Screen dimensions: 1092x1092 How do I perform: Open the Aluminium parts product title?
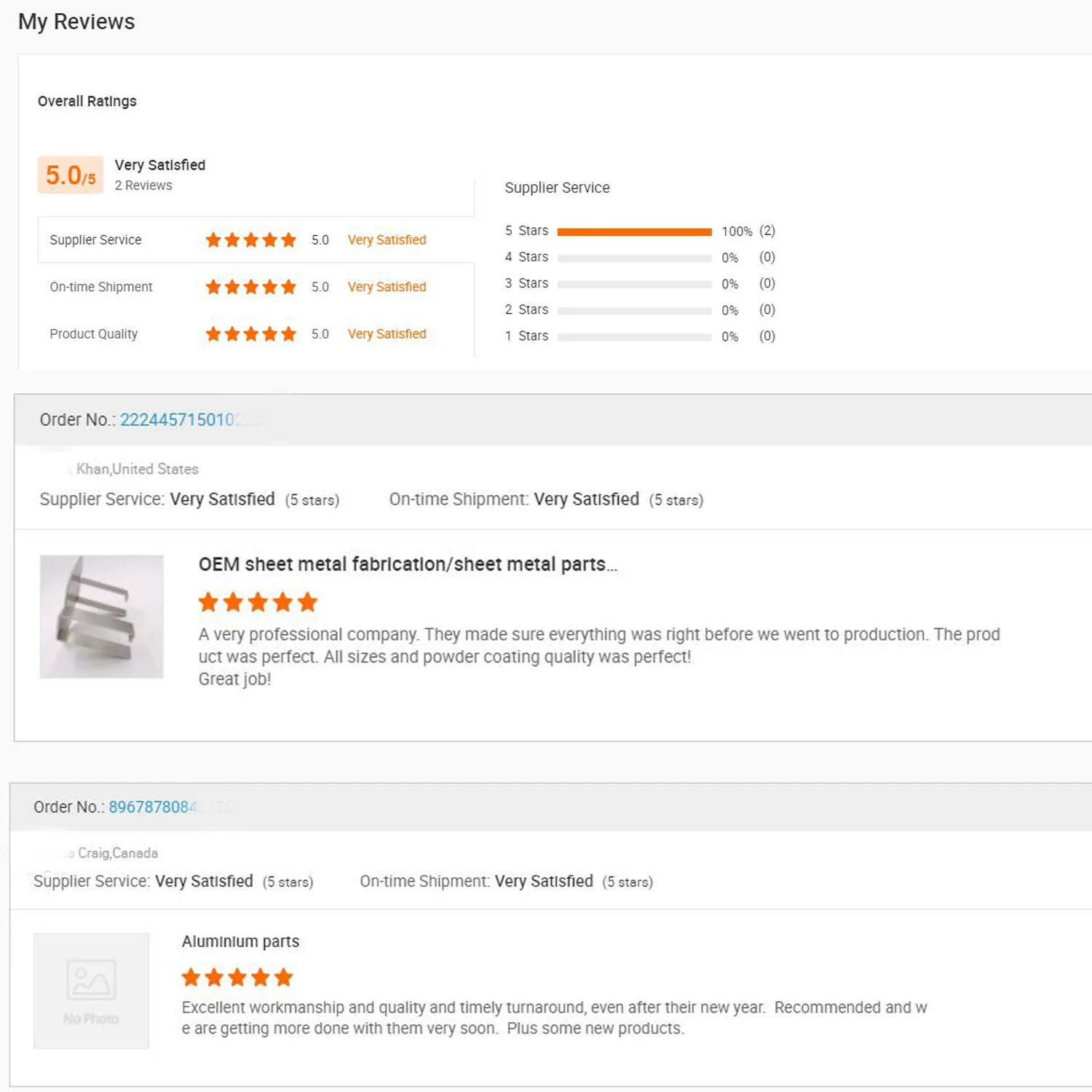point(240,941)
